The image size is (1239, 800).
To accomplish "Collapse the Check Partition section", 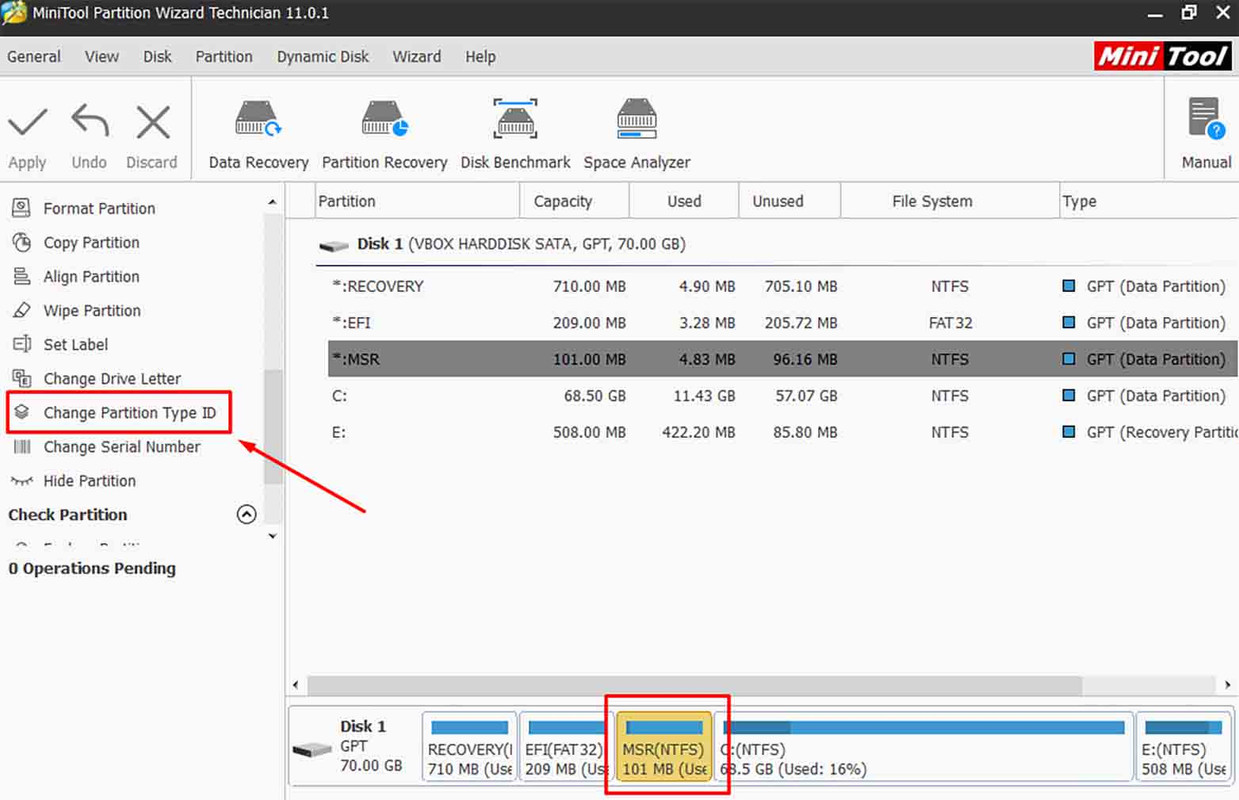I will pos(246,514).
